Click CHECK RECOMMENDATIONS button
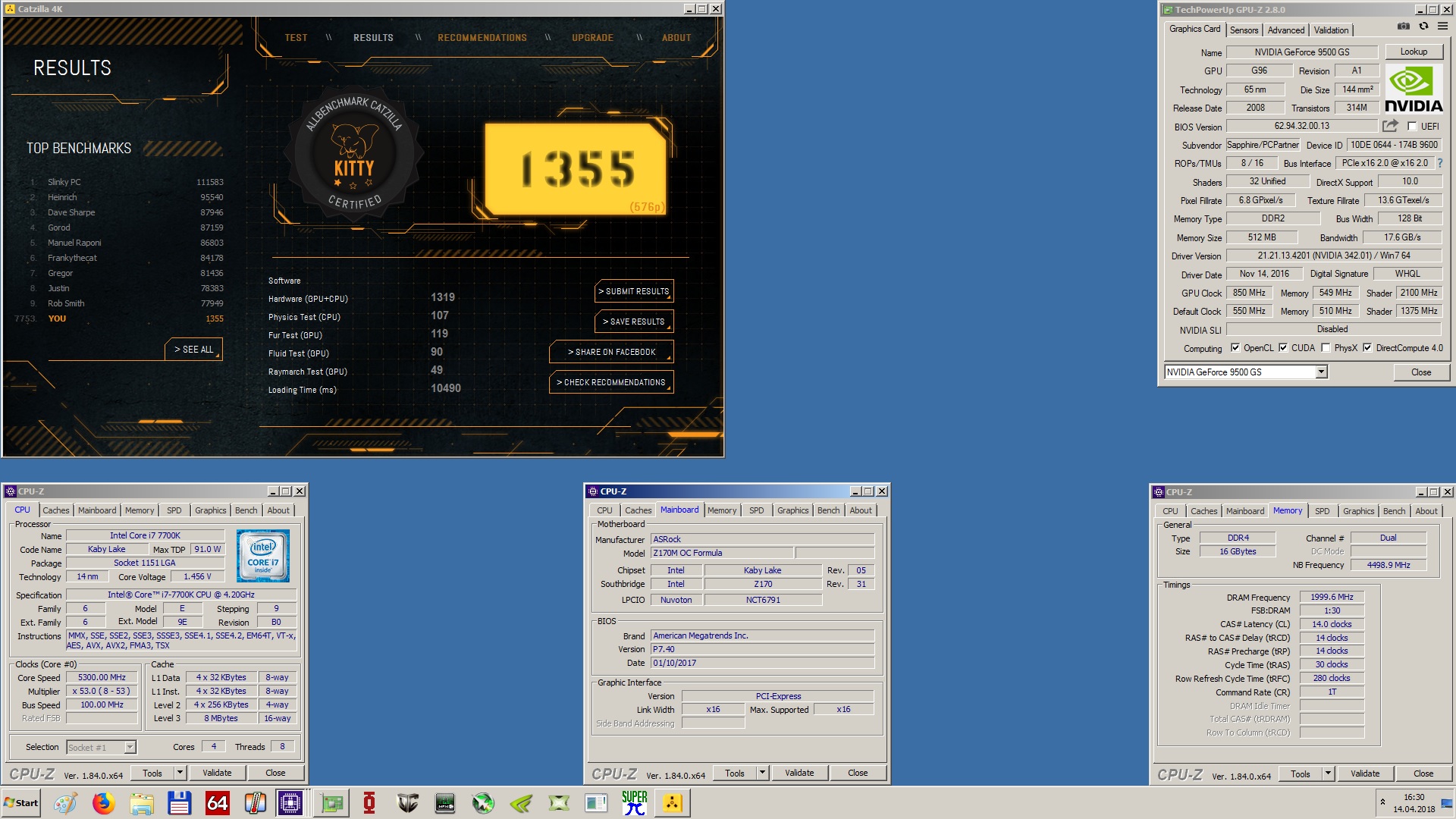Viewport: 1456px width, 819px height. pyautogui.click(x=611, y=382)
